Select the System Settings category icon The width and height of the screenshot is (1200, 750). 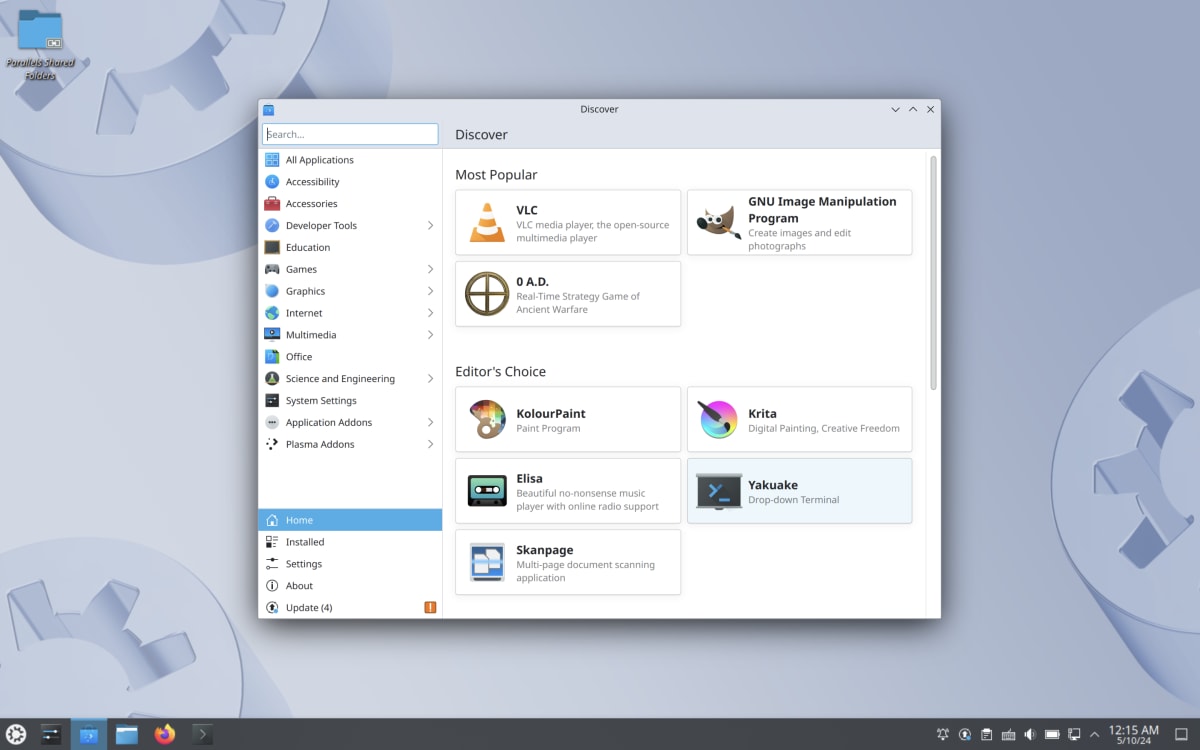point(272,401)
